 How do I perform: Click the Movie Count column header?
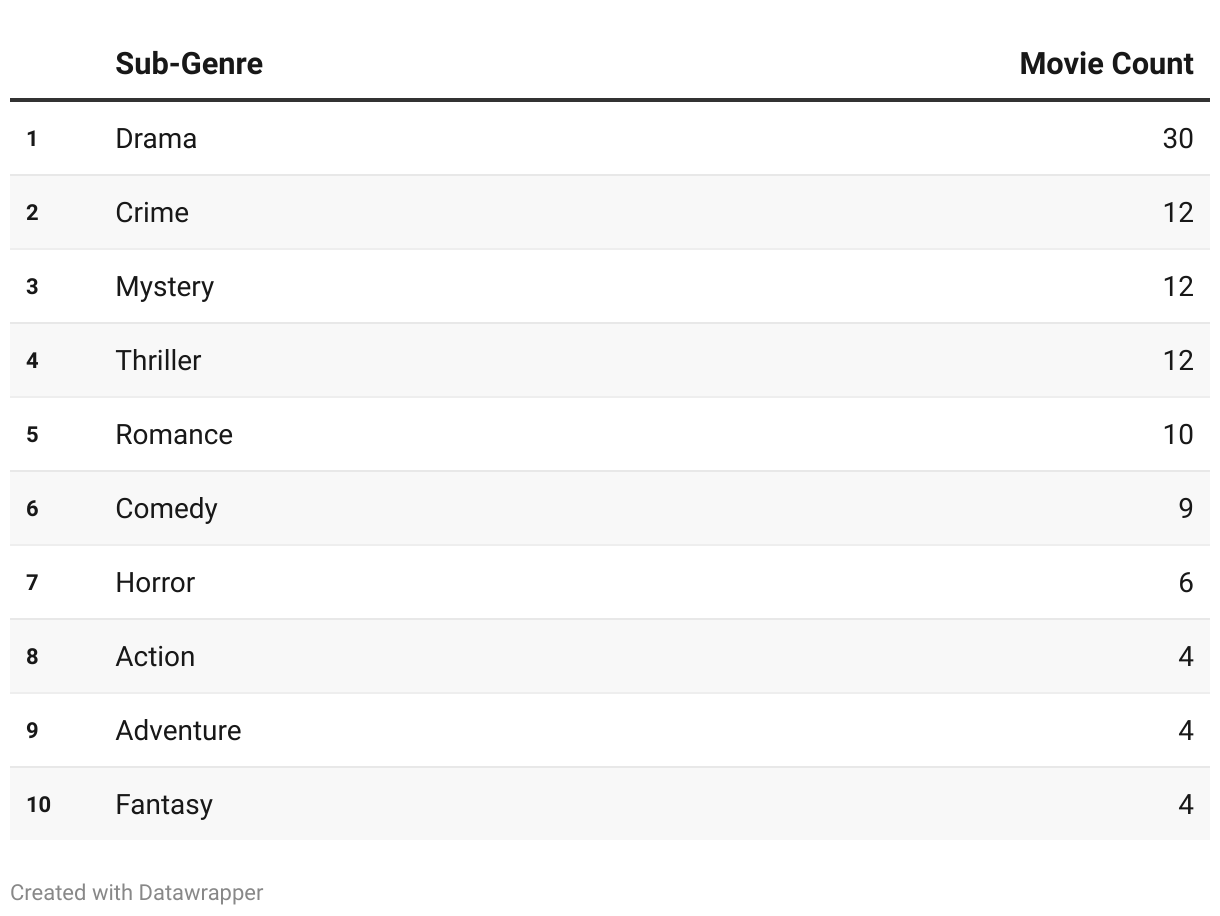(x=1106, y=64)
